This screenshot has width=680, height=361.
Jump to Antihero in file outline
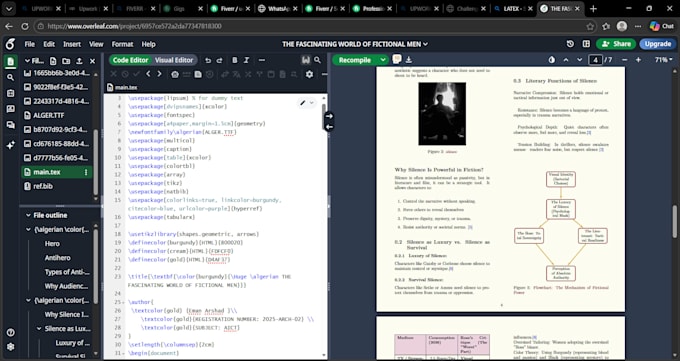57,258
